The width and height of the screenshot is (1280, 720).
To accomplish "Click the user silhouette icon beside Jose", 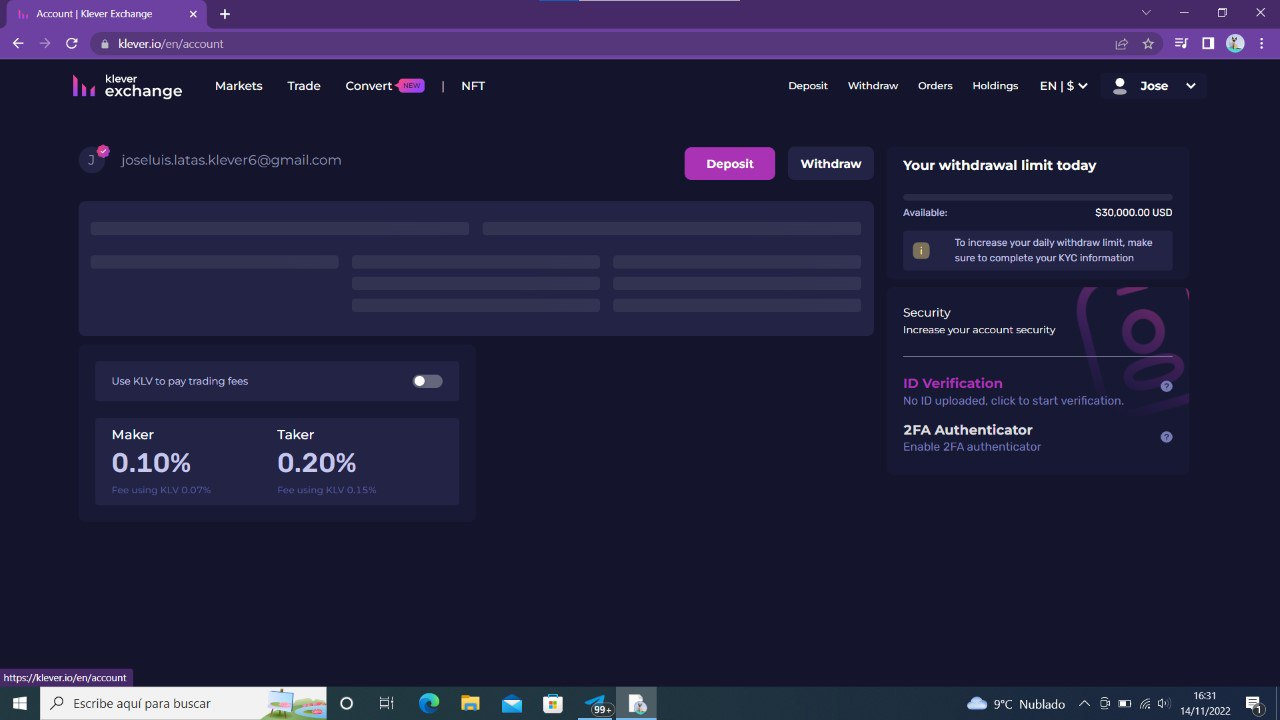I will point(1120,86).
